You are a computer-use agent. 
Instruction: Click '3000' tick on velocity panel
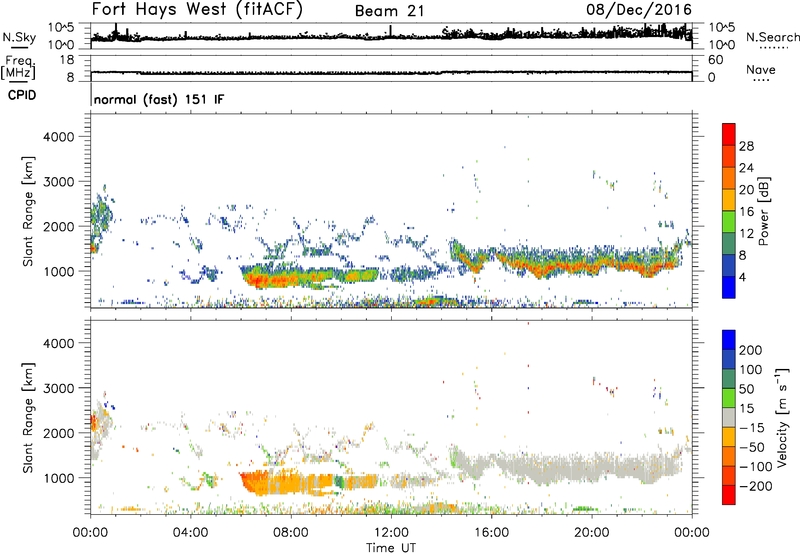pos(59,388)
